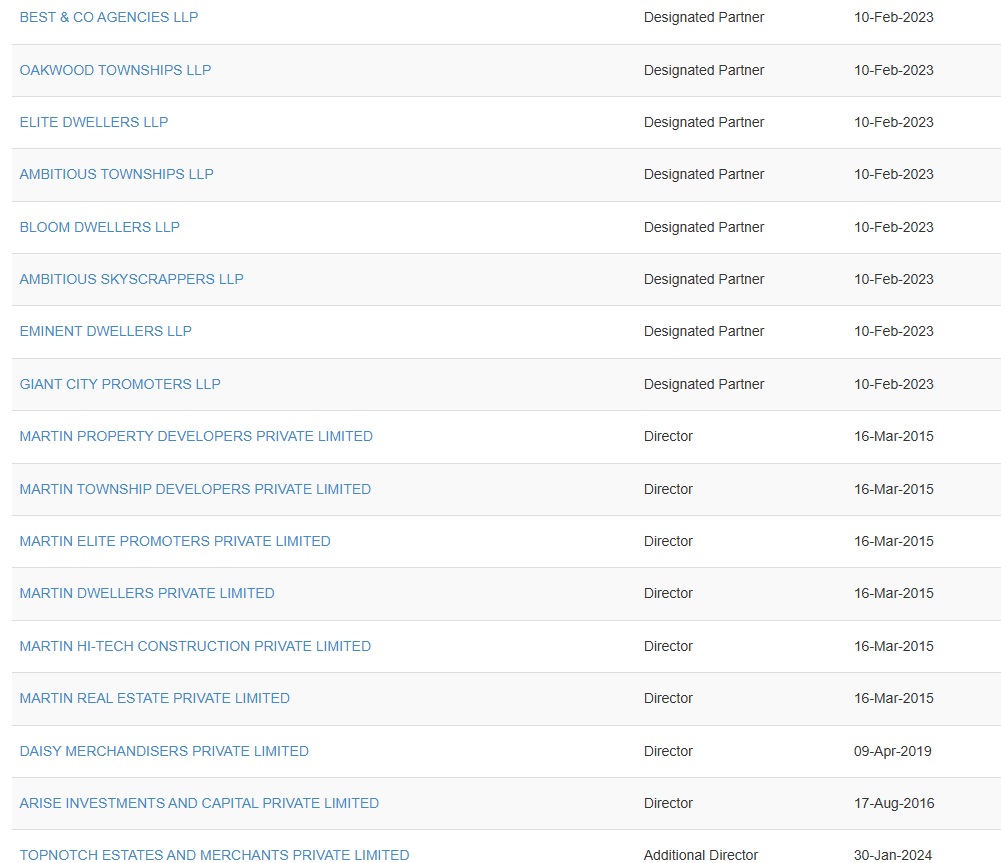Open MARTIN ELITE PROMOTERS PRIVATE LIMITED
Image resolution: width=1001 pixels, height=863 pixels.
coord(175,541)
